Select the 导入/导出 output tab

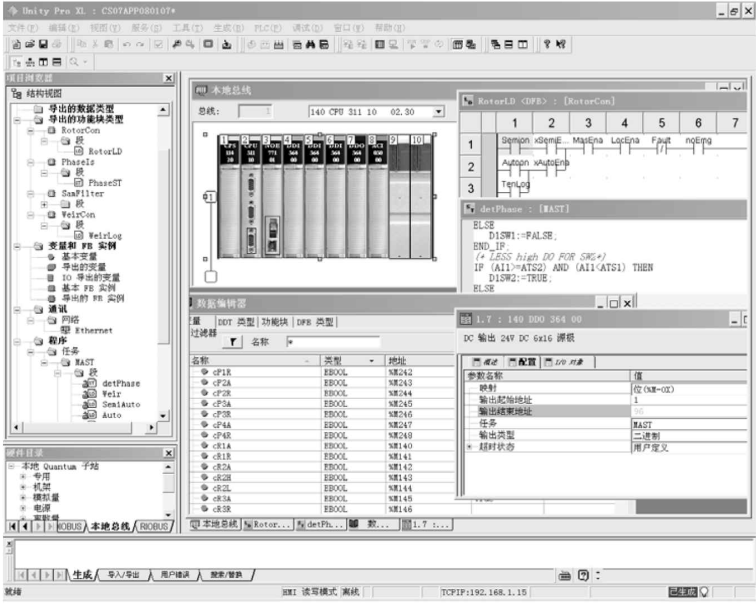[x=123, y=575]
